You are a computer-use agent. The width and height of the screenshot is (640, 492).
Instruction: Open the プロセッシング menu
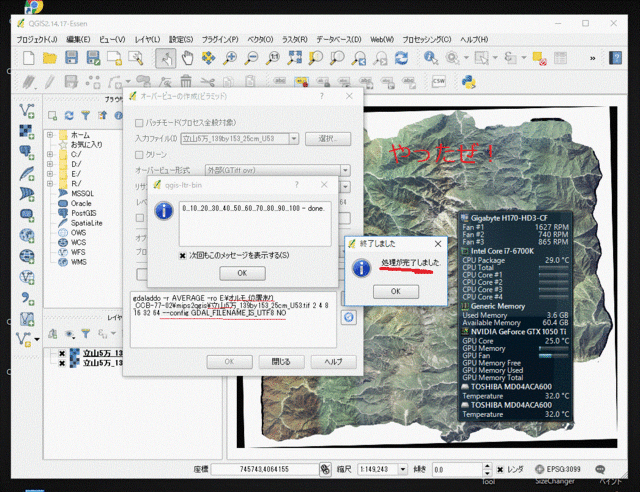[427, 40]
